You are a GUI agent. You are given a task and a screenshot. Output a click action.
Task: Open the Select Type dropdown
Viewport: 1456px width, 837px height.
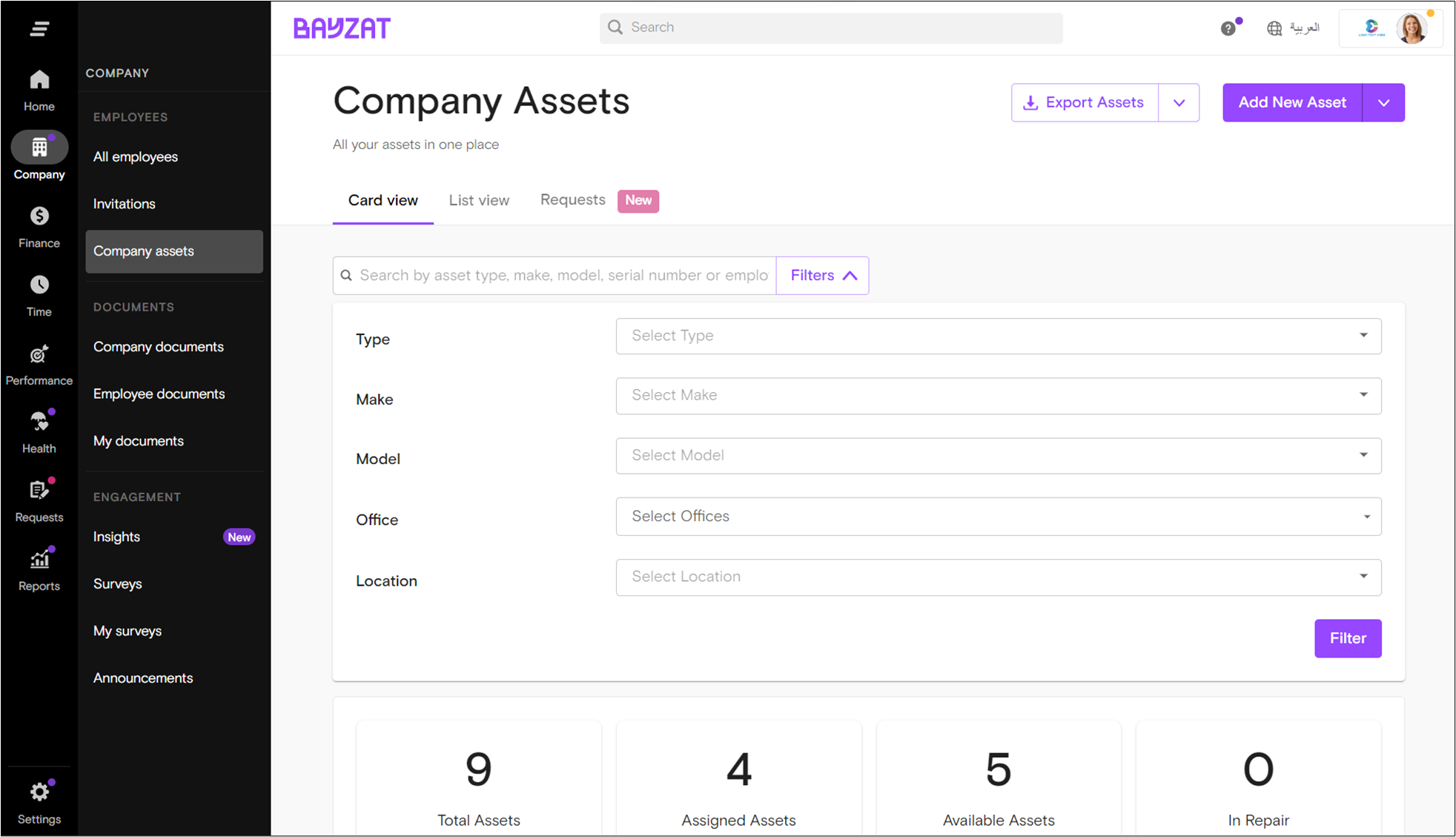[997, 336]
